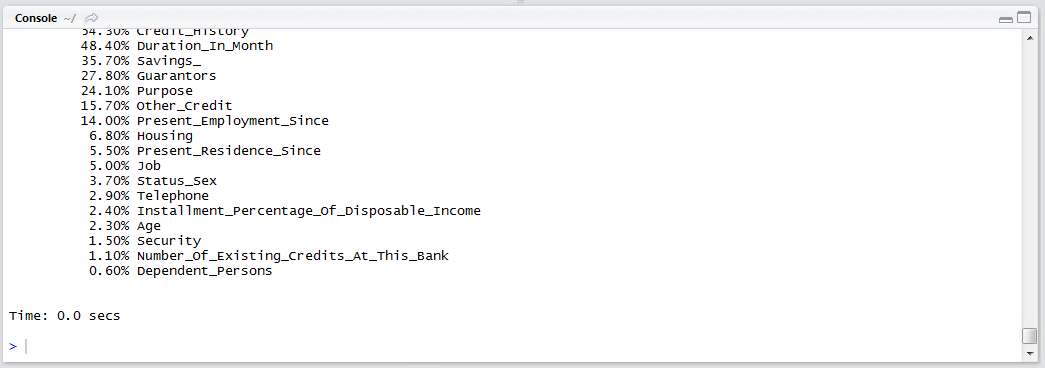
Task: Click the Present_Employment_Since text
Action: 233,121
